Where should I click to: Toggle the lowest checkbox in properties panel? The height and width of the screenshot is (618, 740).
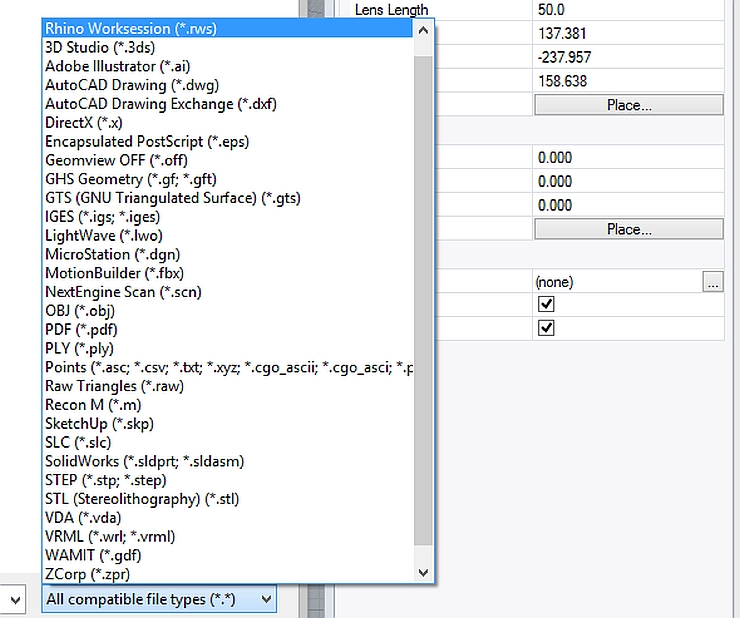(546, 328)
